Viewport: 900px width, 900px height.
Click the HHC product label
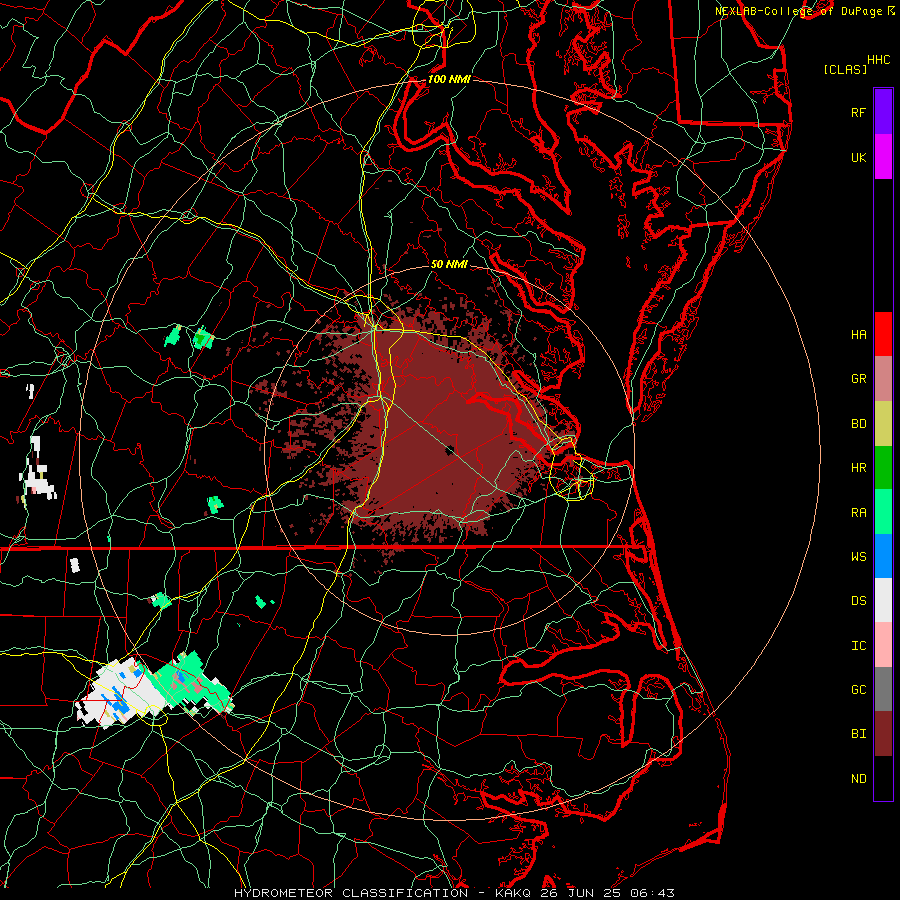click(x=879, y=60)
